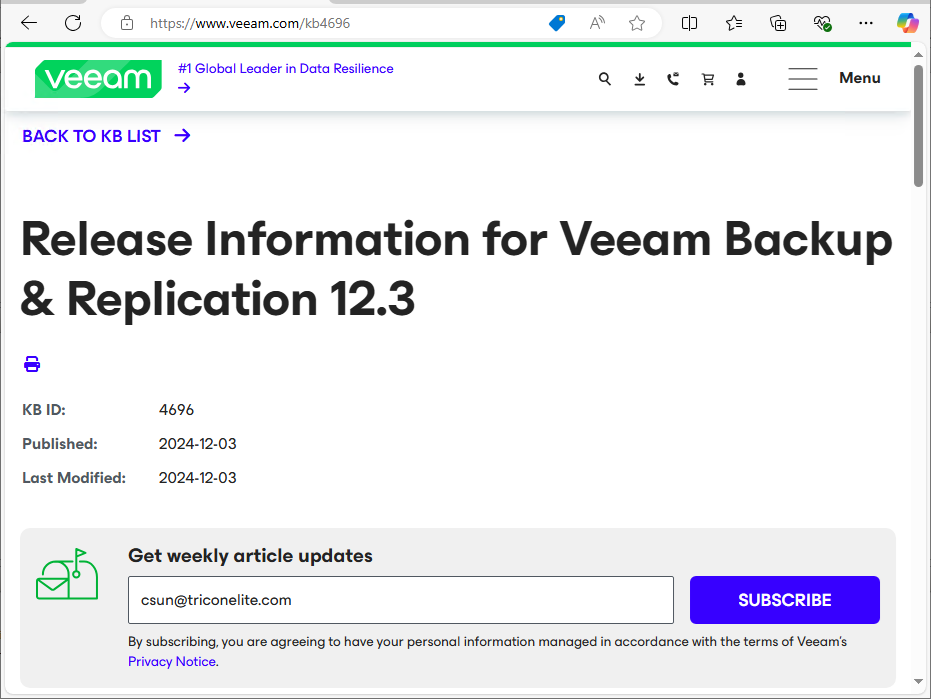Open the hamburger menu icon

tap(803, 78)
